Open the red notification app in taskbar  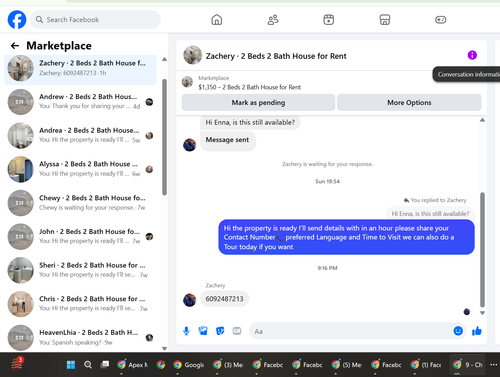click(17, 364)
